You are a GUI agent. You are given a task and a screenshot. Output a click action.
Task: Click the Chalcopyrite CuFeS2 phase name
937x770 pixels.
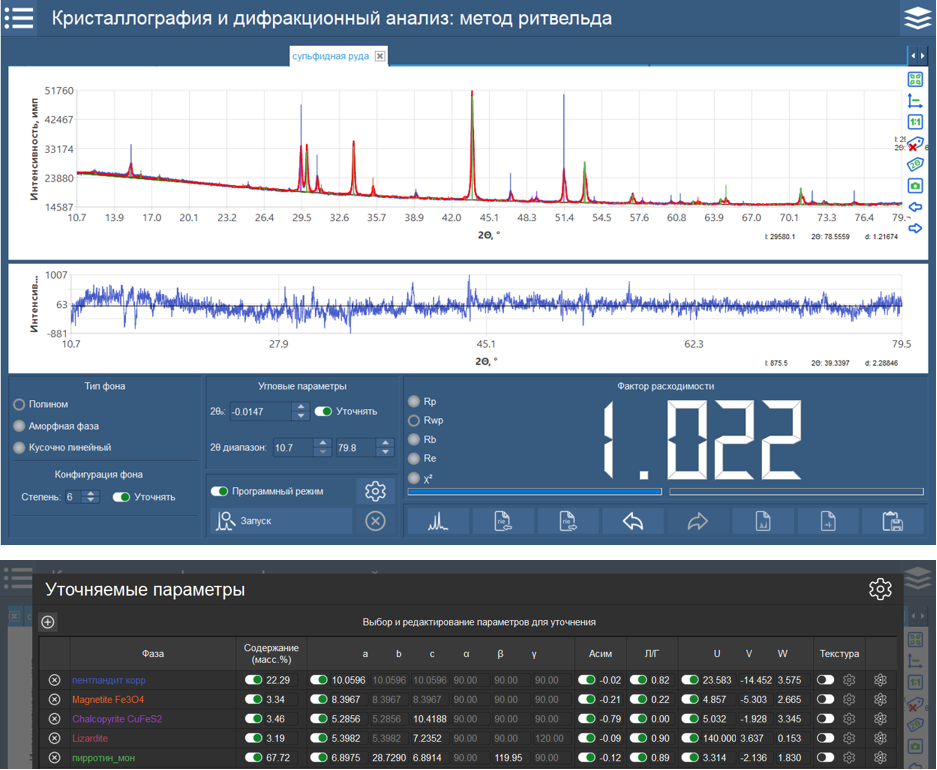coord(115,719)
